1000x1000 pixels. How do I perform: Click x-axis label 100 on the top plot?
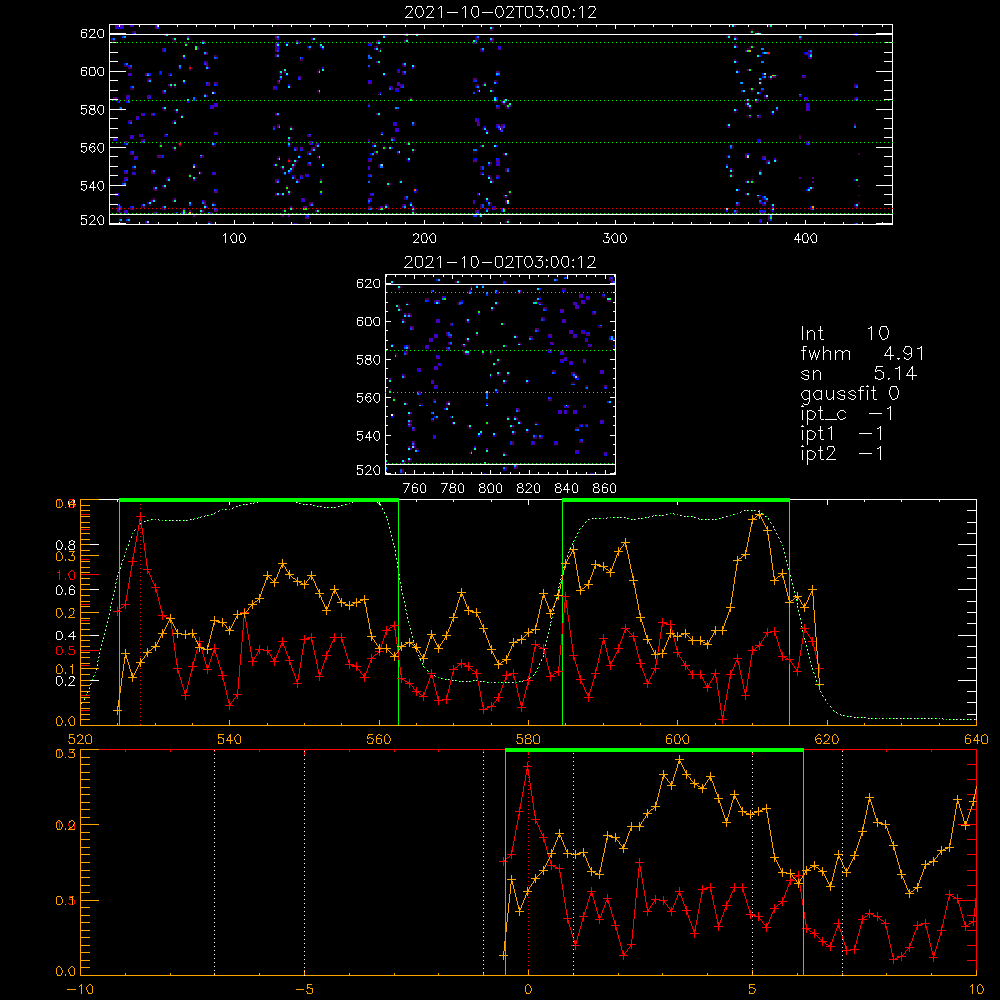coord(234,239)
